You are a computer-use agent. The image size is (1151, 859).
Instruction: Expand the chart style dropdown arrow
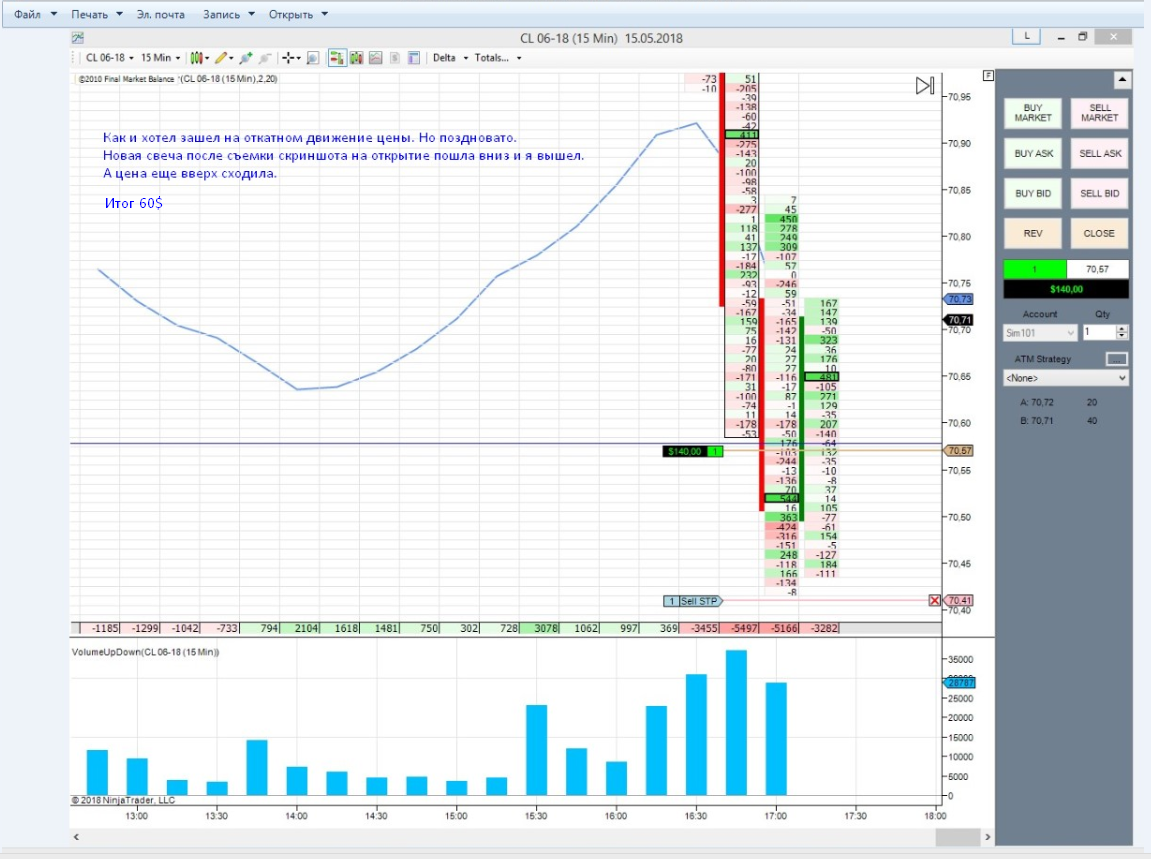pyautogui.click(x=207, y=58)
